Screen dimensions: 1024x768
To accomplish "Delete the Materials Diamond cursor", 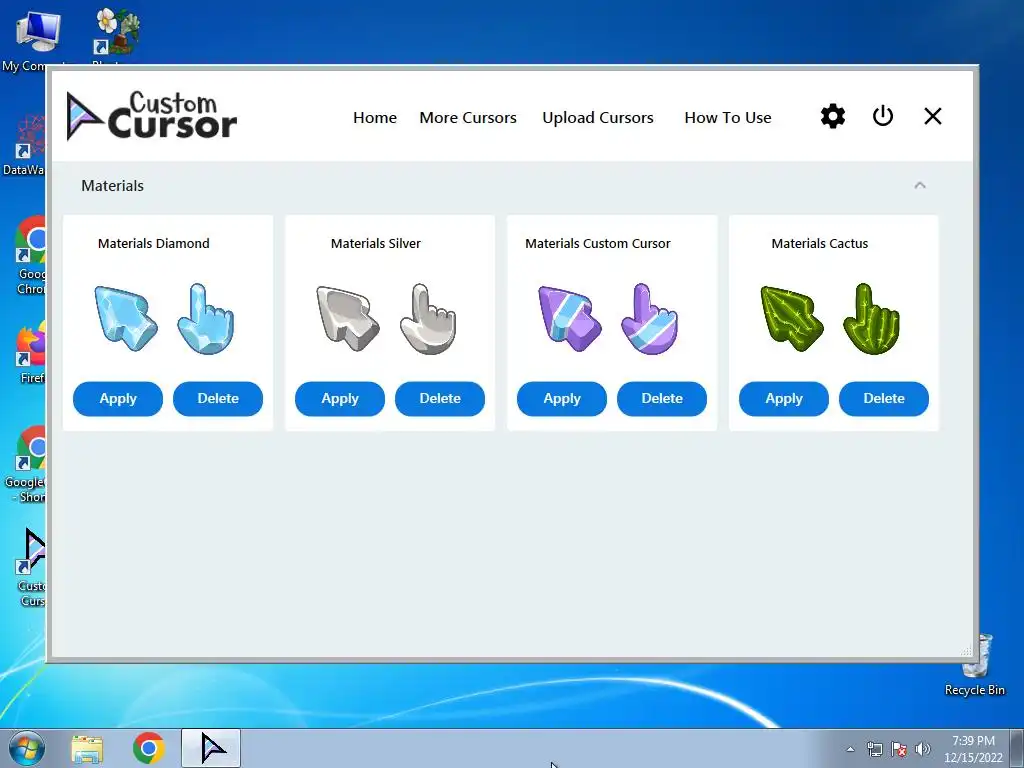I will click(x=218, y=398).
